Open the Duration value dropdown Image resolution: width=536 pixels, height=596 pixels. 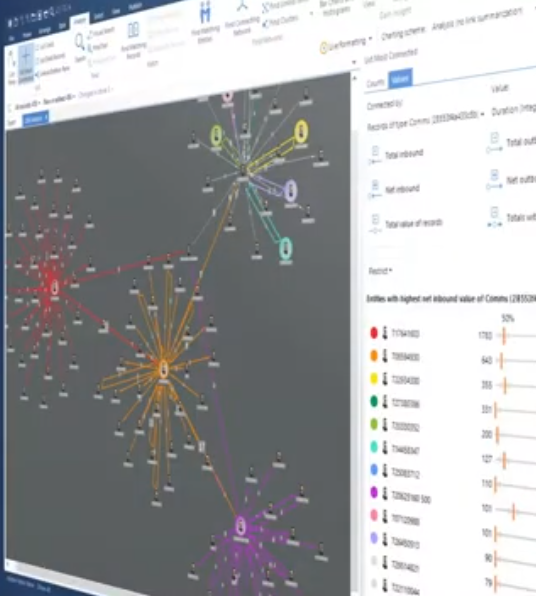coord(514,109)
